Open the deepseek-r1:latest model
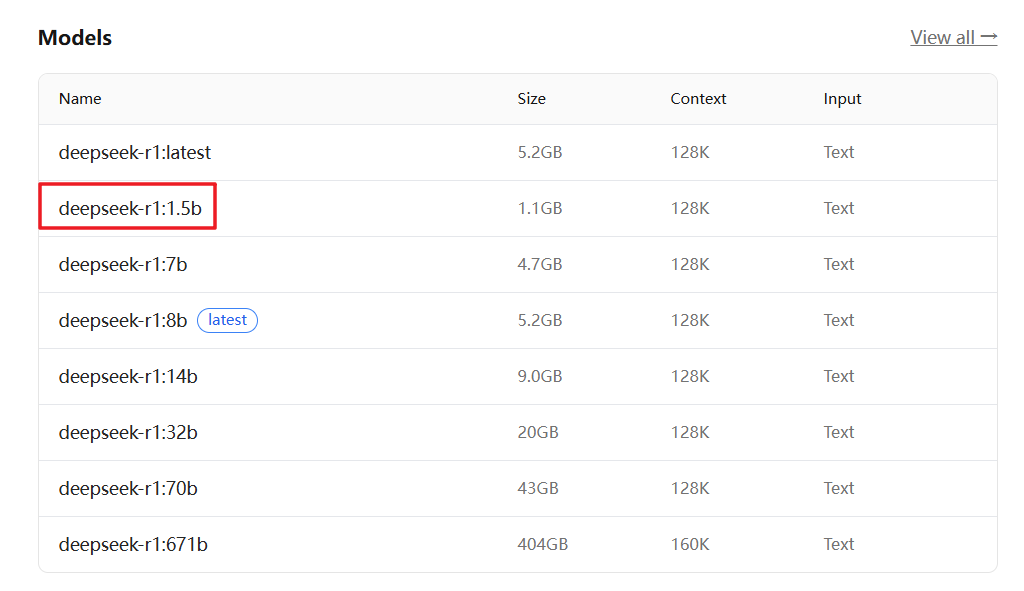The height and width of the screenshot is (591, 1024). 135,152
